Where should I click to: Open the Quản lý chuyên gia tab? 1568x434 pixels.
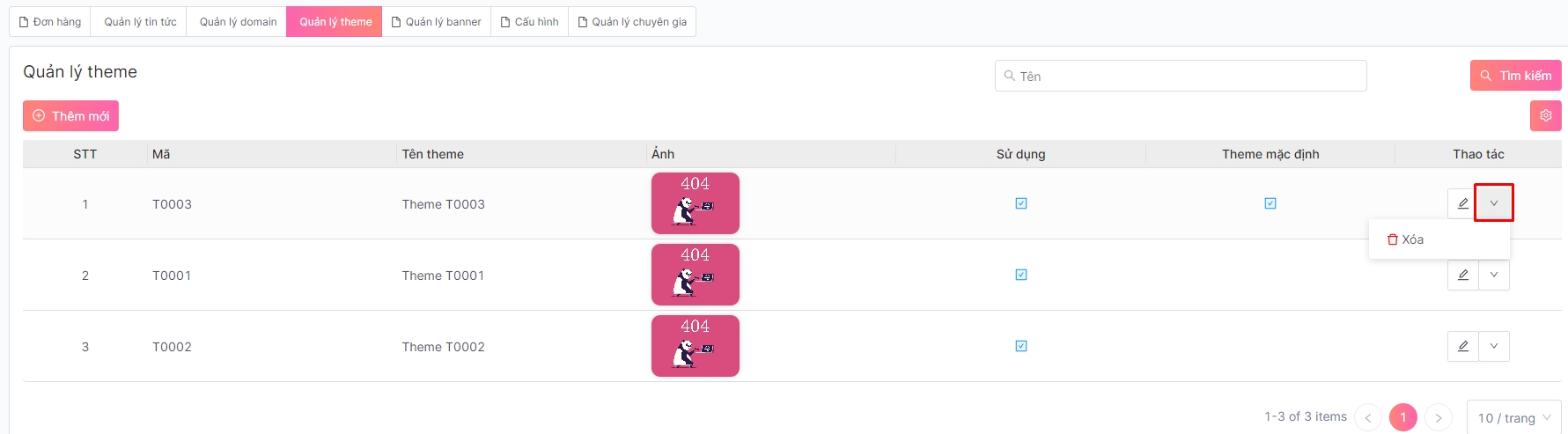[632, 22]
